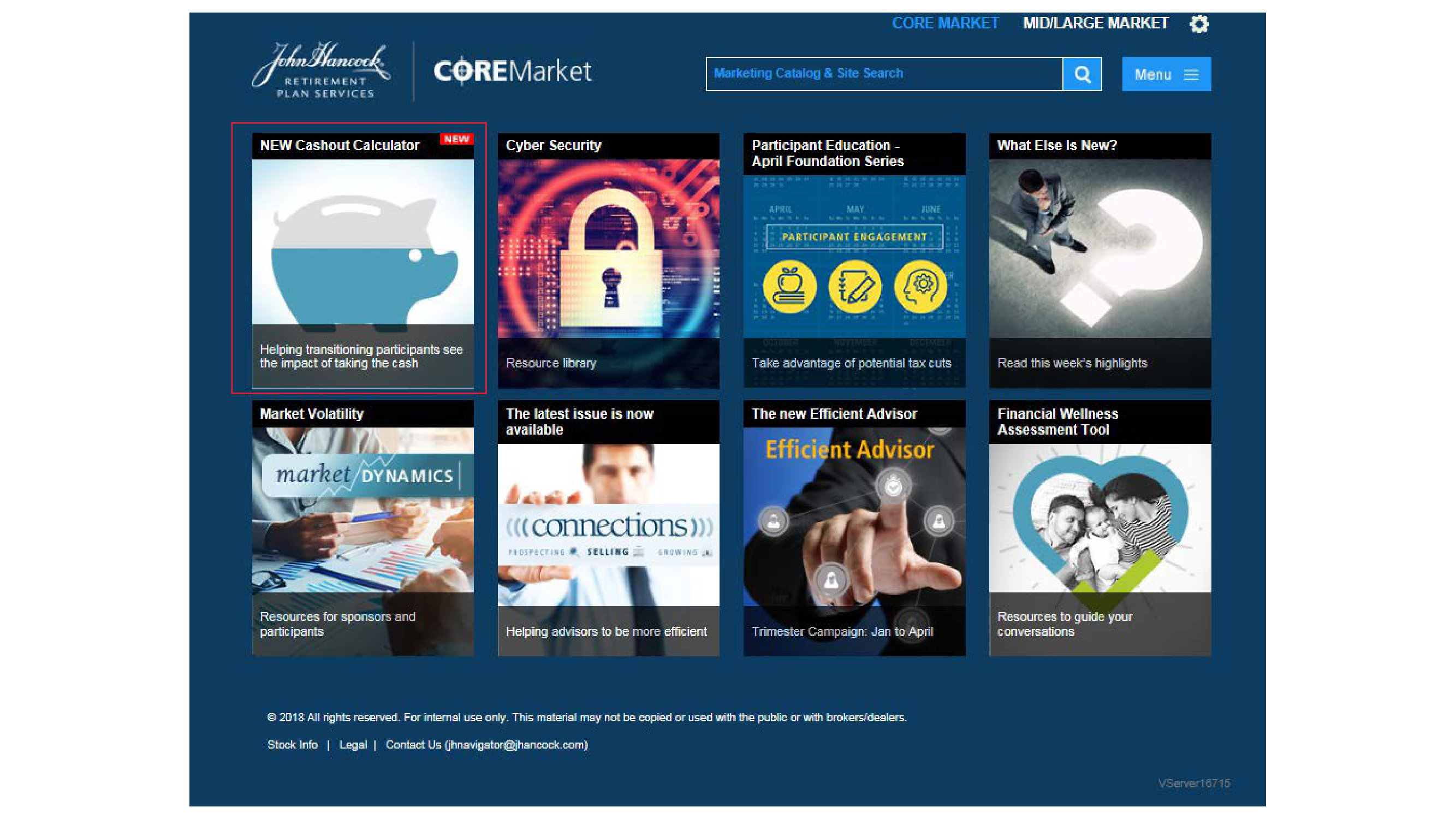Click the COREMarket logo

click(x=512, y=71)
